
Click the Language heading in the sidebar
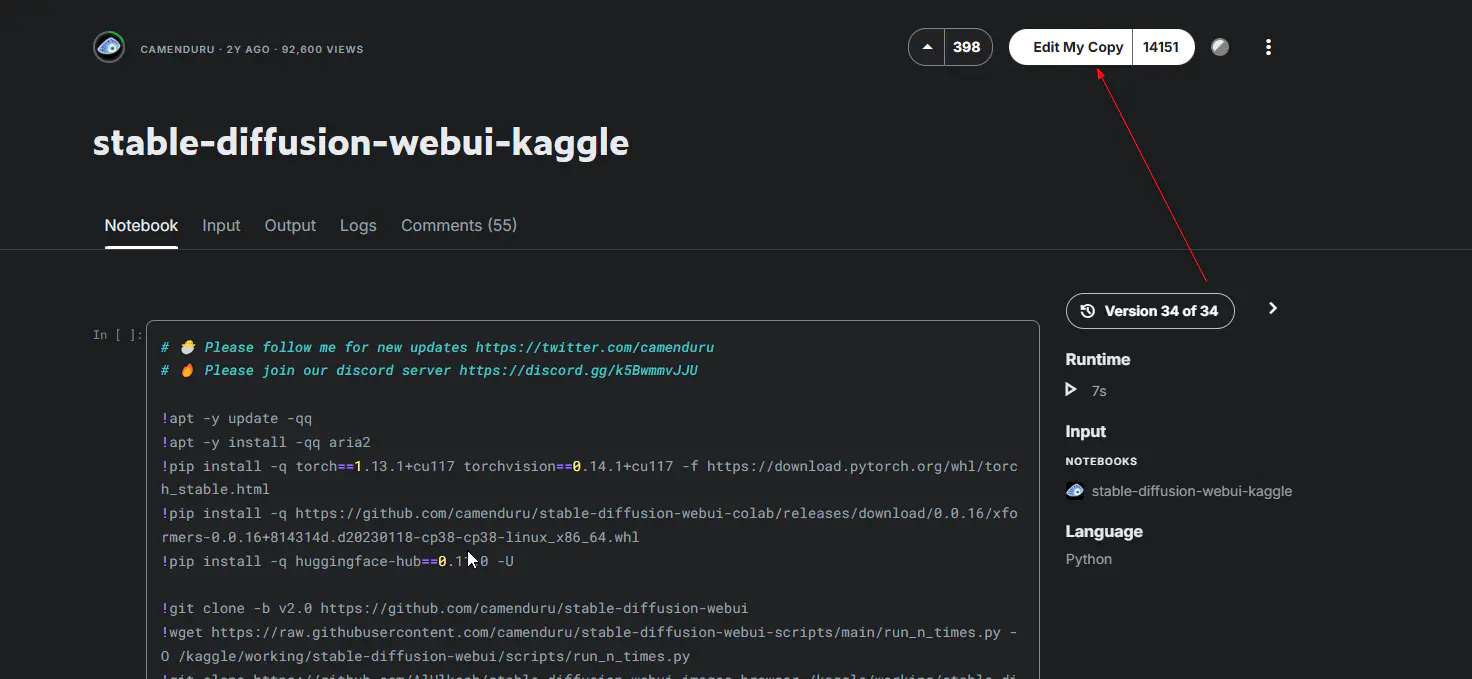point(1104,531)
